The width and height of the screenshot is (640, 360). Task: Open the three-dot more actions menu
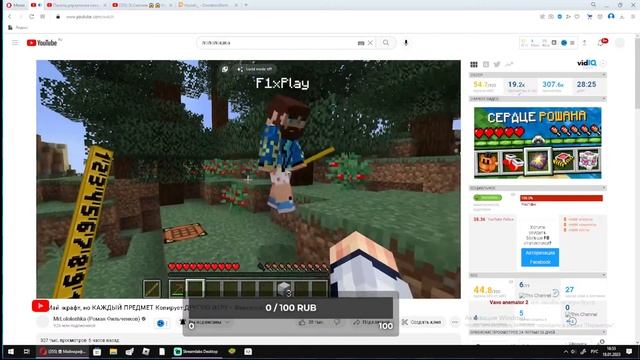click(455, 322)
